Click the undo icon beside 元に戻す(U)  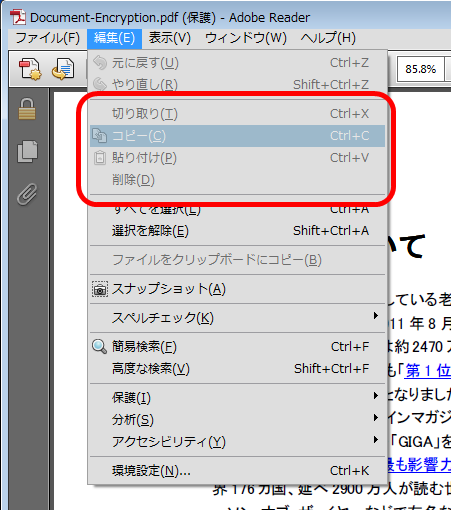(100, 63)
